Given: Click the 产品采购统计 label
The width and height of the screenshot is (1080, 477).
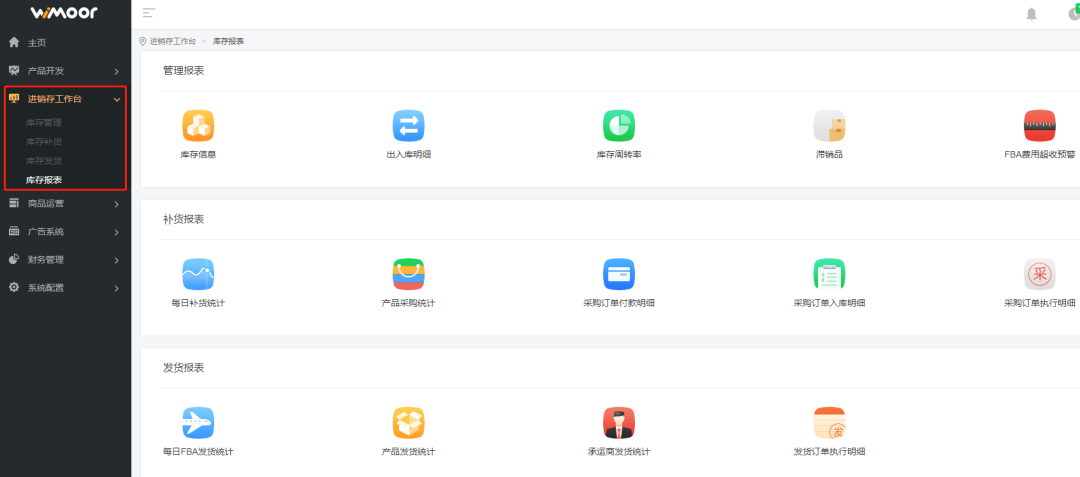Looking at the screenshot, I should pyautogui.click(x=409, y=303).
